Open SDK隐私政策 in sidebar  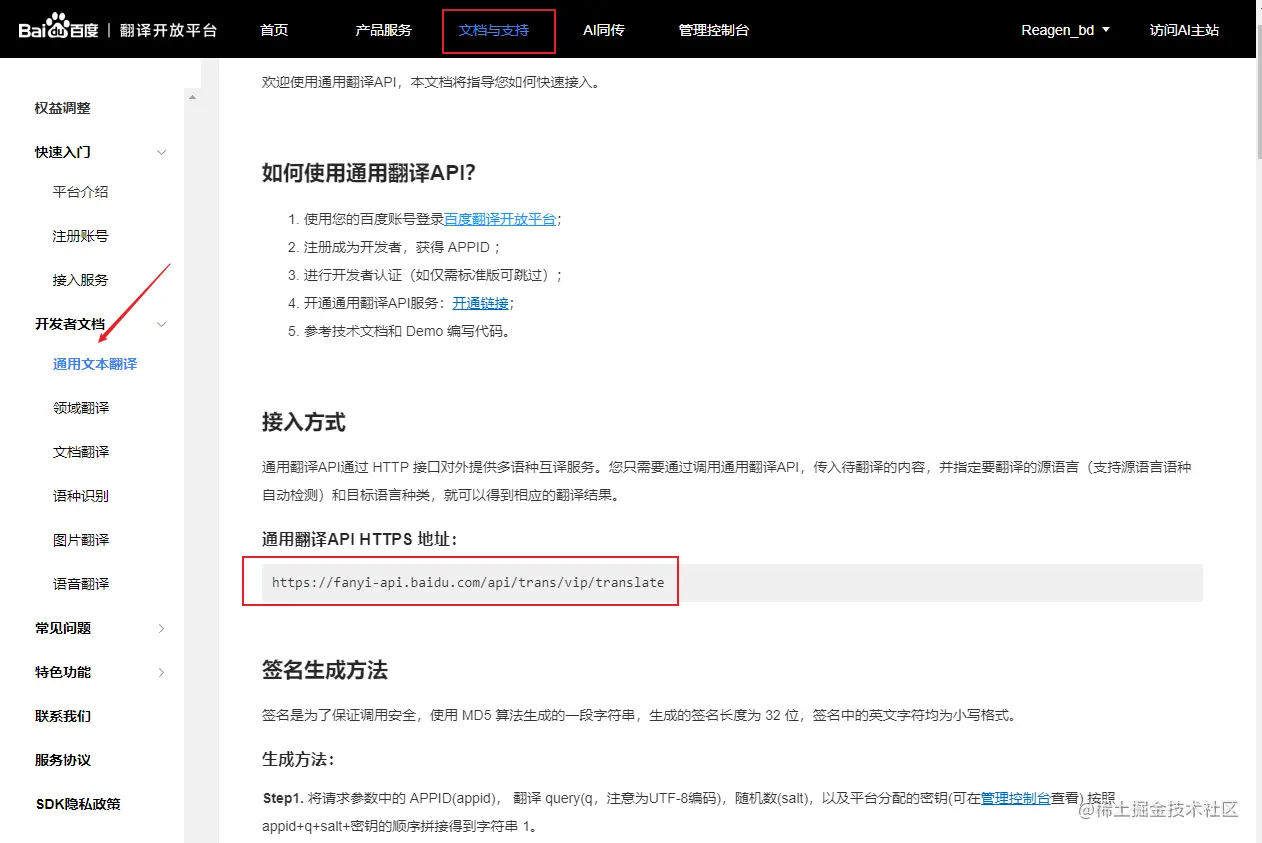coord(78,804)
